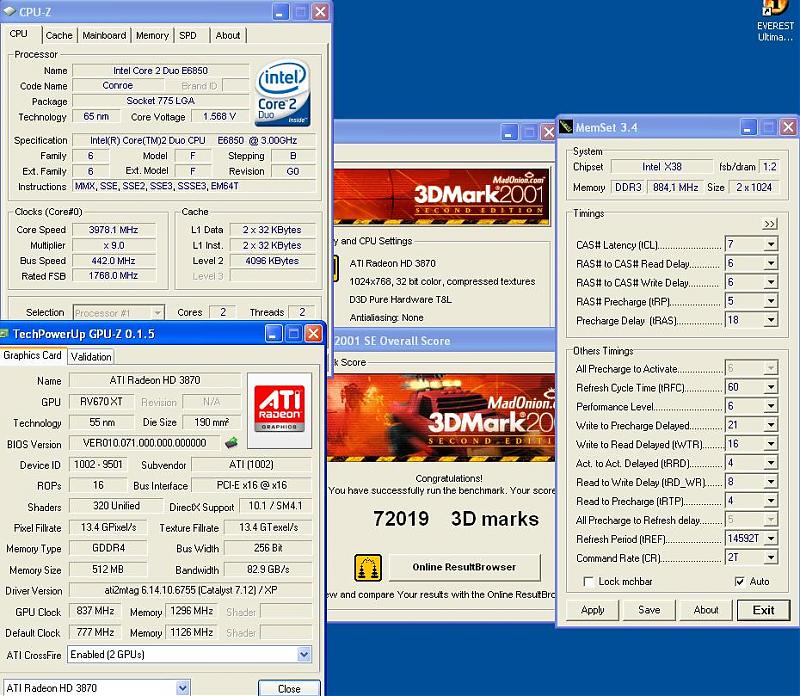Switch to the Cache tab in CPU-Z
The height and width of the screenshot is (696, 800).
click(x=59, y=35)
